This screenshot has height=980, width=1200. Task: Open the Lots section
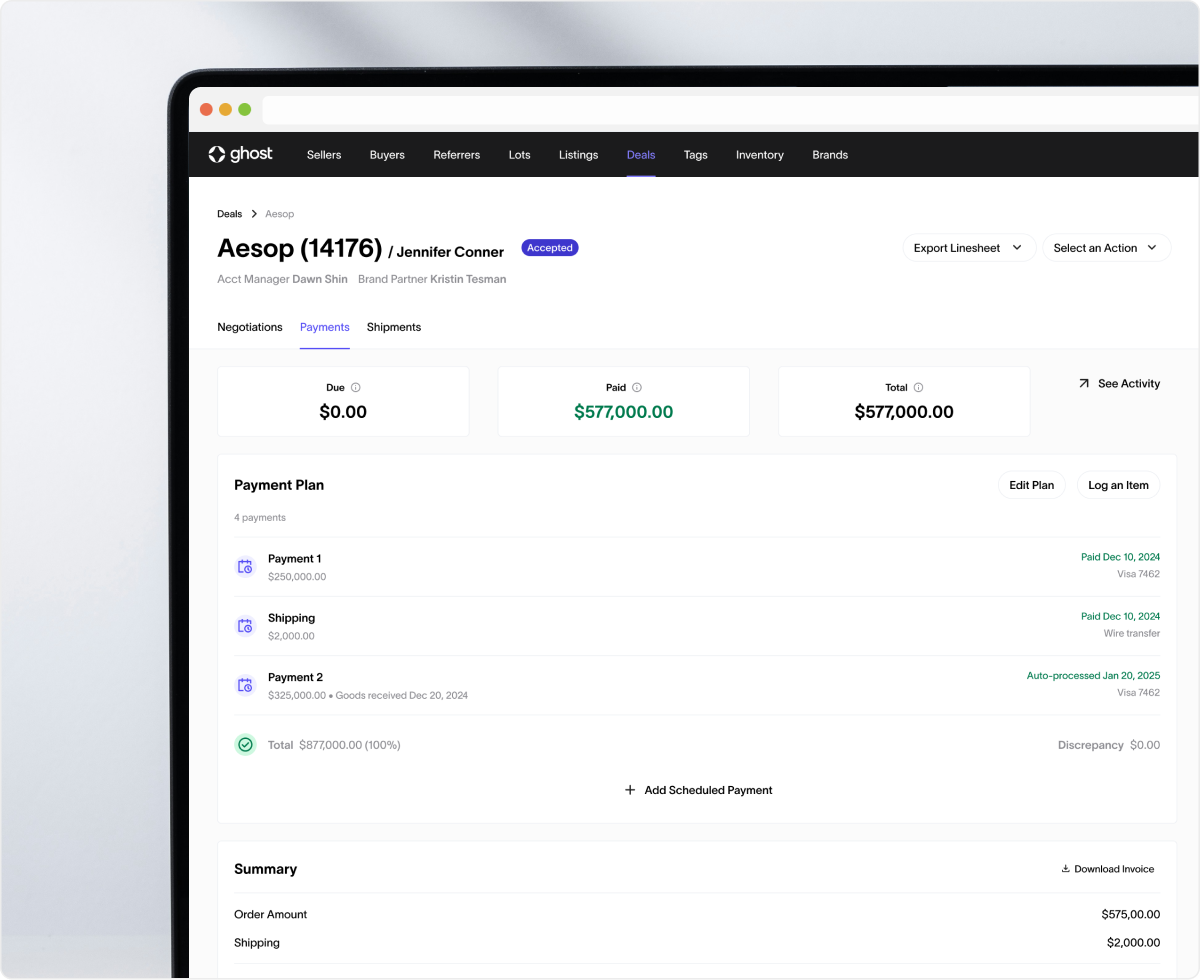(x=520, y=155)
